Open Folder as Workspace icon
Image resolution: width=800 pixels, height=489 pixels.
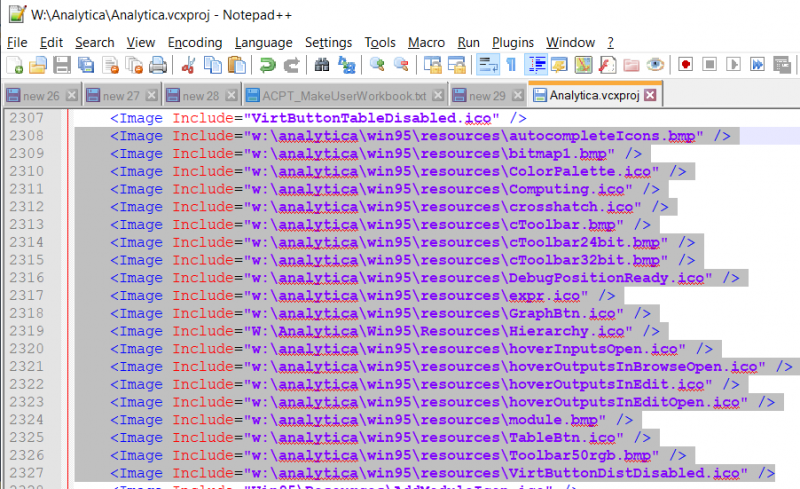[x=631, y=65]
